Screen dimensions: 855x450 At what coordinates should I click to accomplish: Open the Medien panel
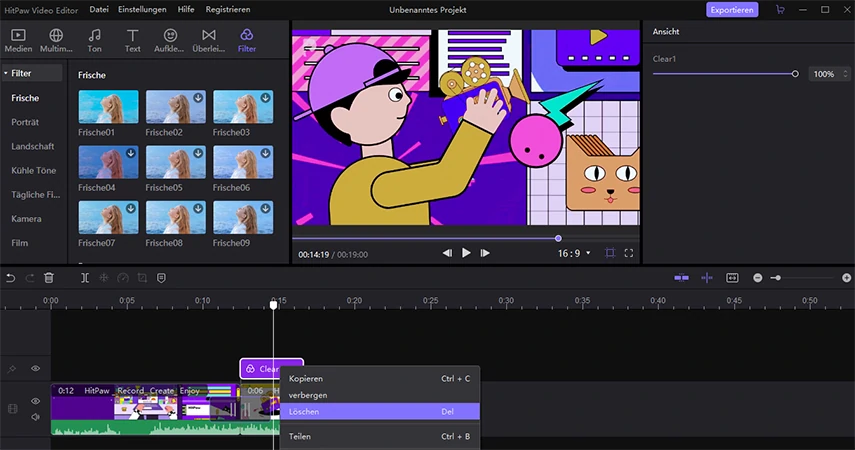pos(18,41)
